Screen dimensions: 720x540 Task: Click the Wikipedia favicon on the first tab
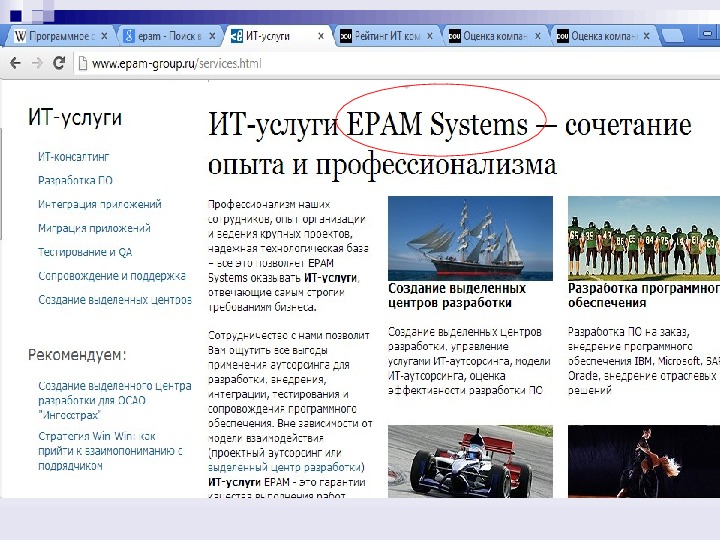(20, 36)
